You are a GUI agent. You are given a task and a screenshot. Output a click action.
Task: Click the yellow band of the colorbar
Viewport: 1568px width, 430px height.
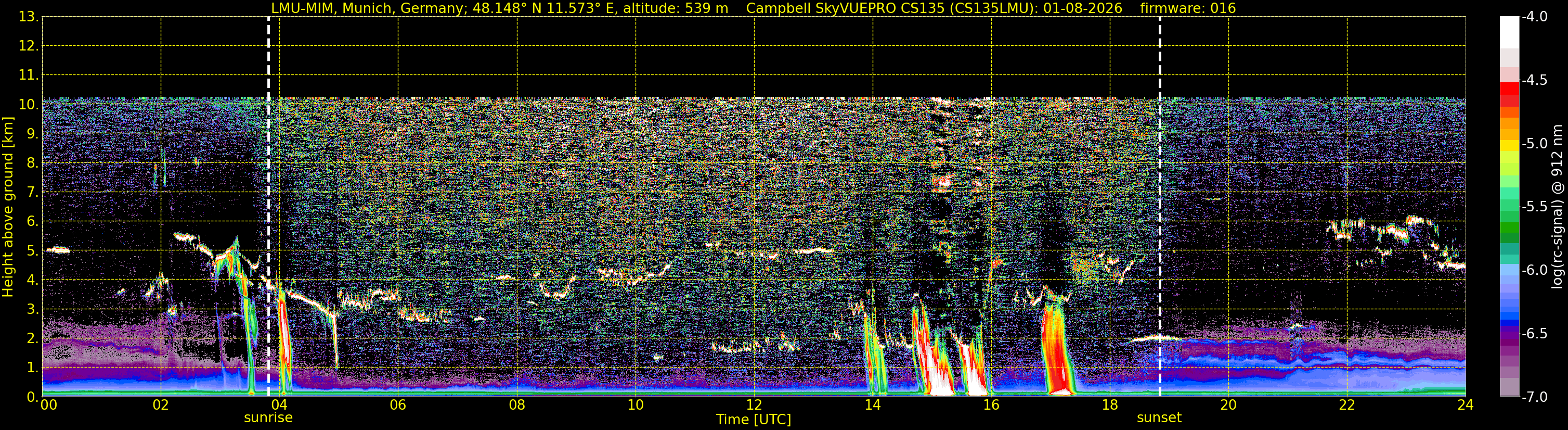click(x=1509, y=146)
